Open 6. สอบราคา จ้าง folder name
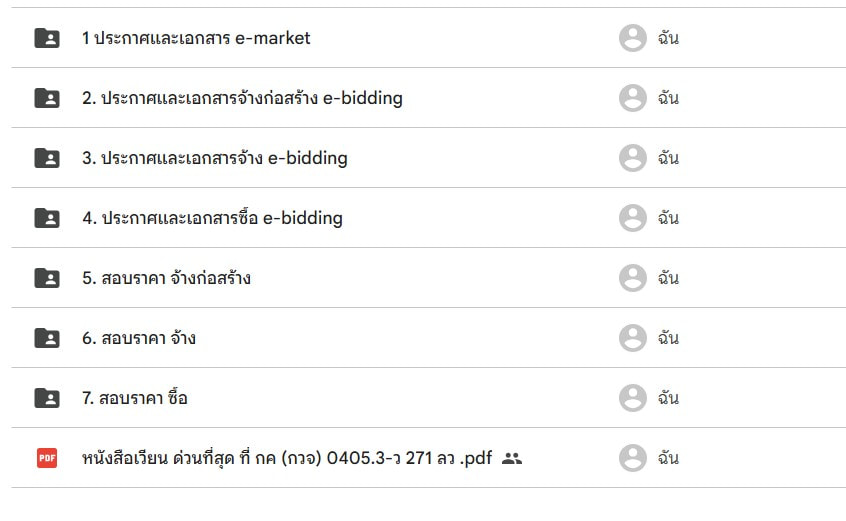 point(139,338)
